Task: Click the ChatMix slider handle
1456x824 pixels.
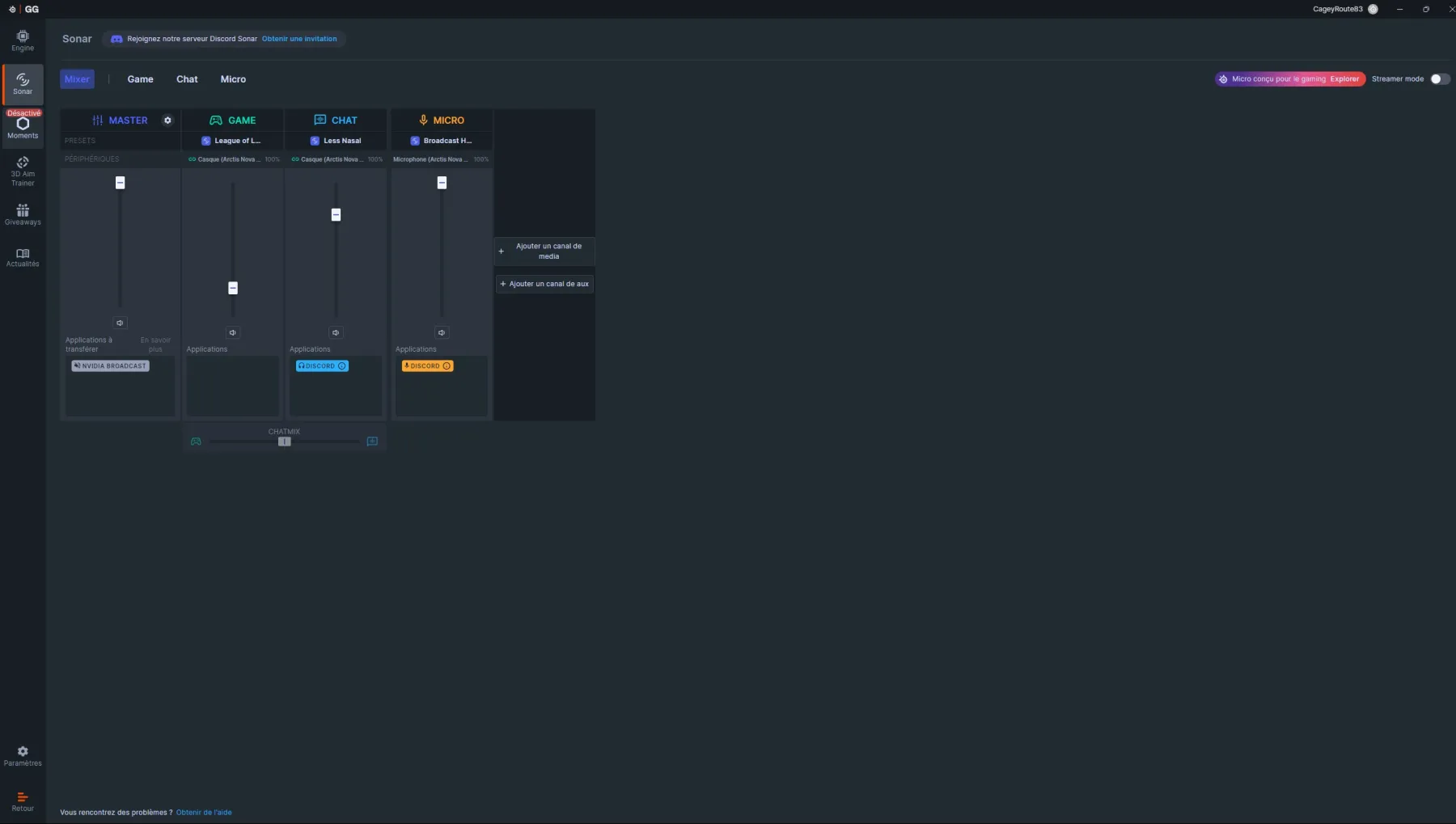Action: 284,442
